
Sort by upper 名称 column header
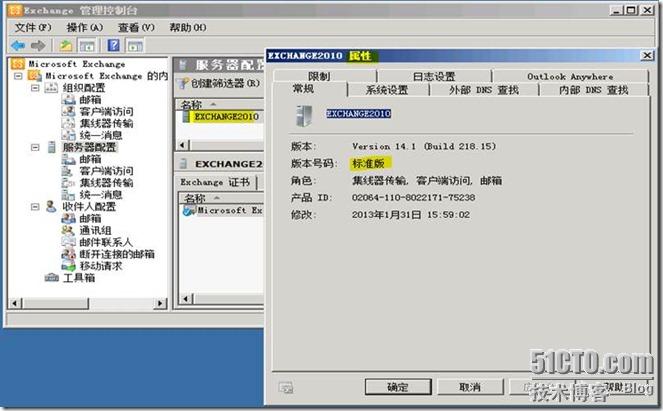point(220,104)
